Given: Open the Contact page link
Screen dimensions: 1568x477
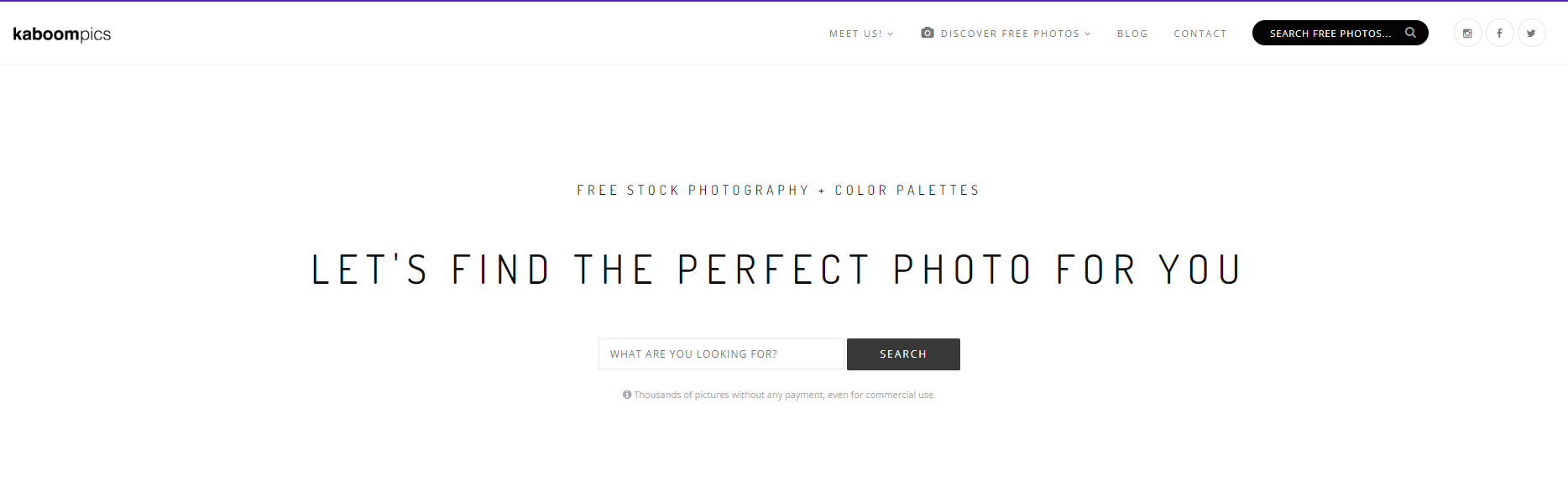Looking at the screenshot, I should [x=1200, y=34].
